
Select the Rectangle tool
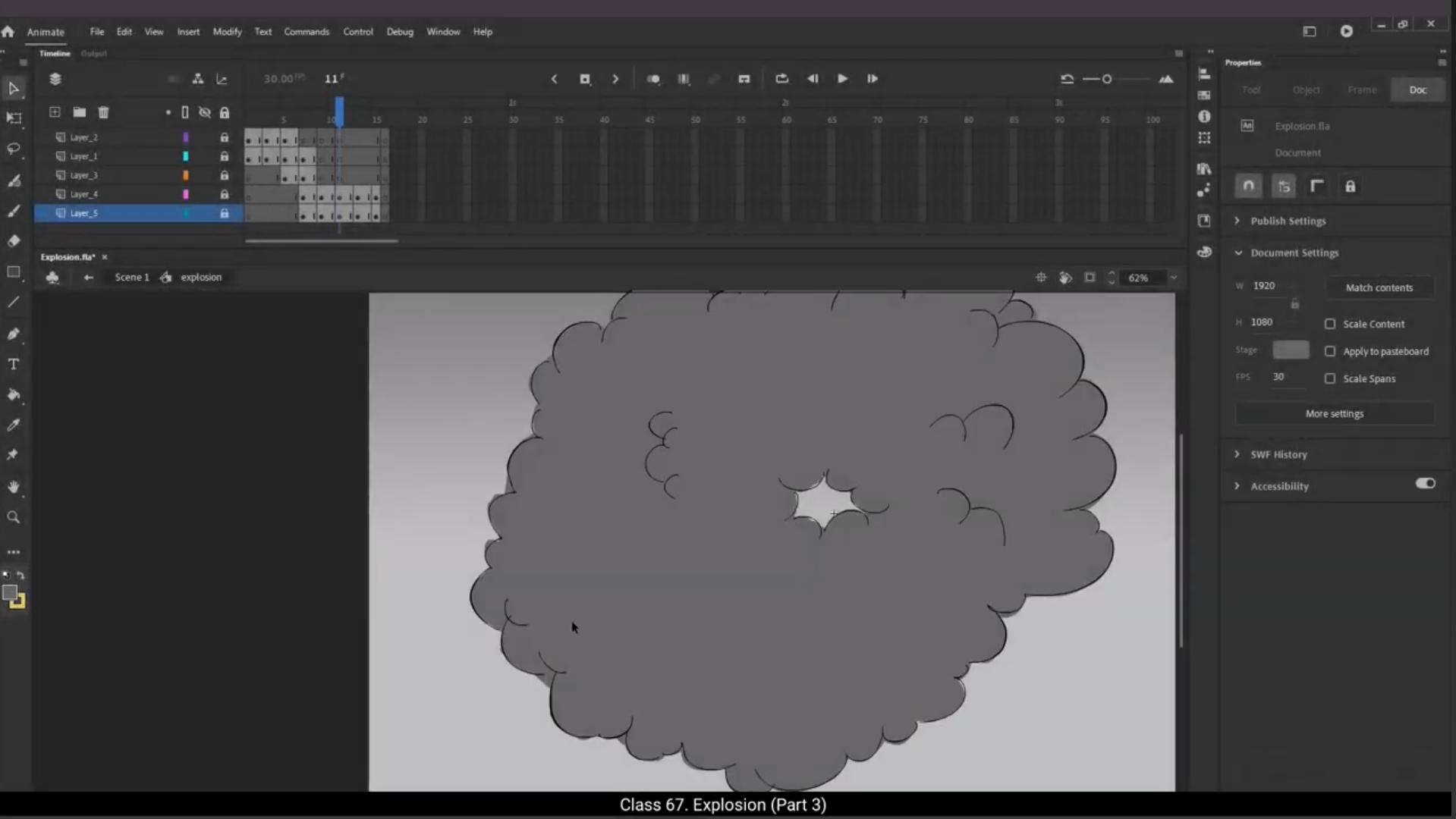point(14,272)
